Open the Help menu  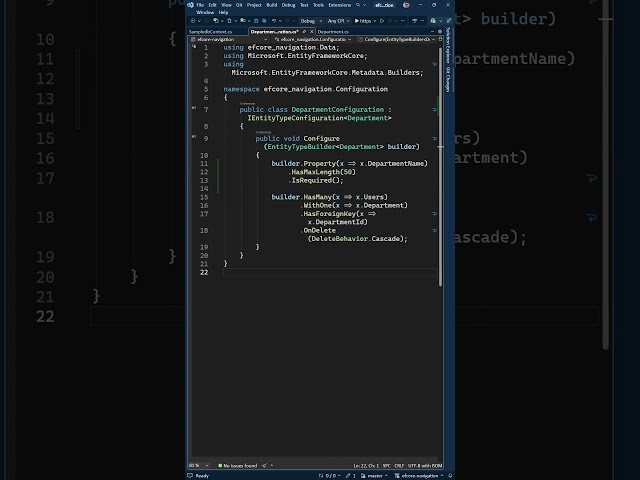tap(223, 12)
